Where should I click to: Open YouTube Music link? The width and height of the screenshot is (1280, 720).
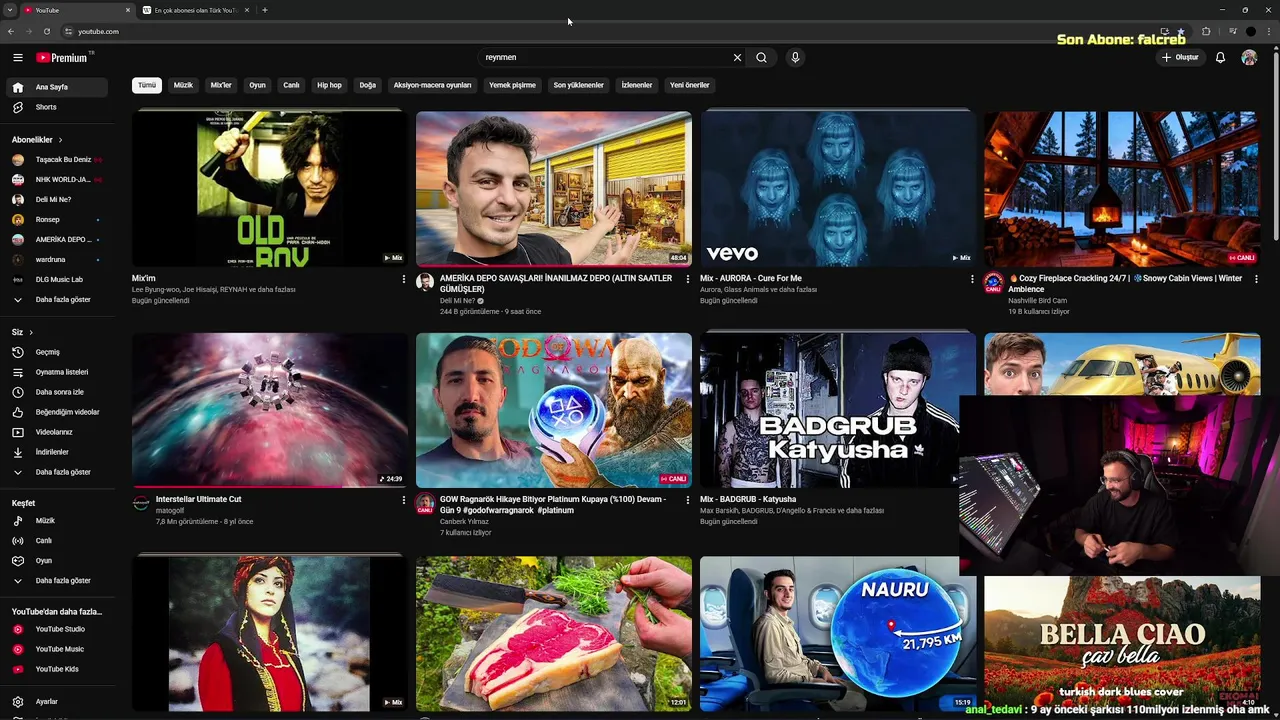(59, 649)
